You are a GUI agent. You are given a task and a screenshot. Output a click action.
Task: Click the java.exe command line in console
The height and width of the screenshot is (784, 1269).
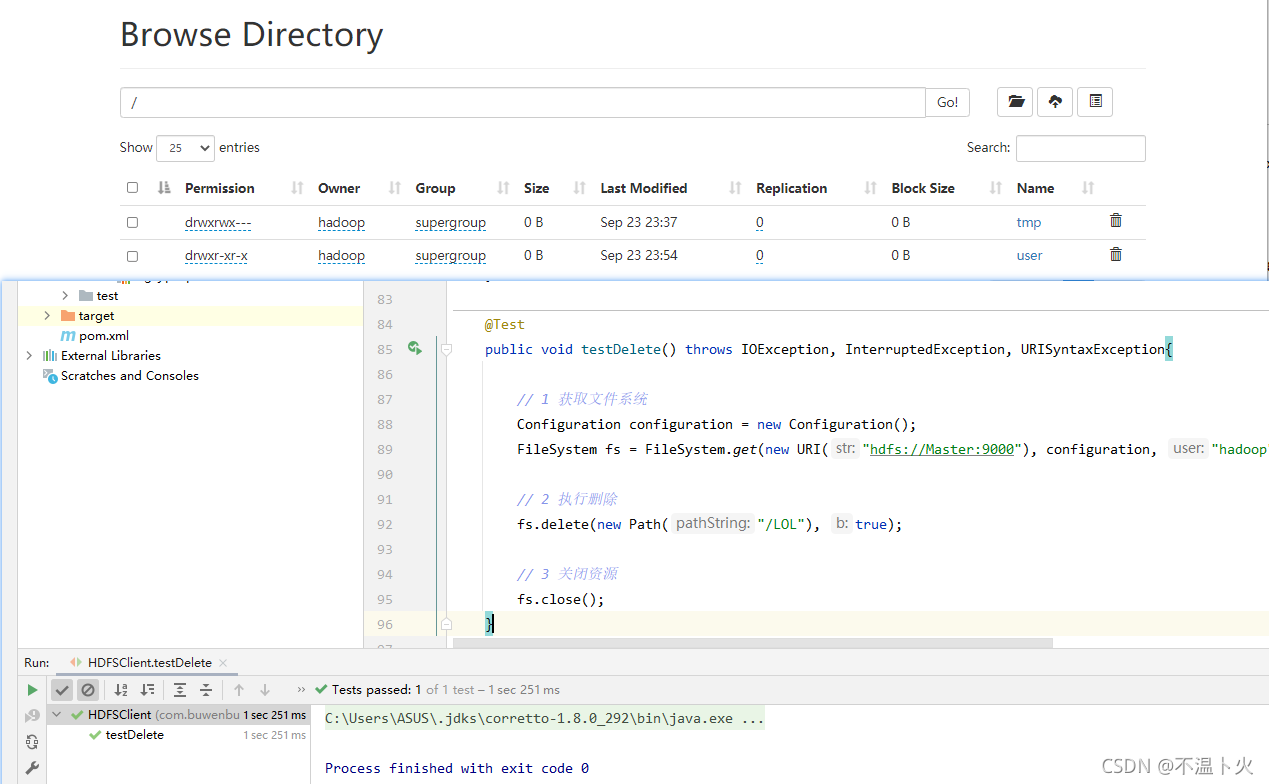(x=545, y=718)
